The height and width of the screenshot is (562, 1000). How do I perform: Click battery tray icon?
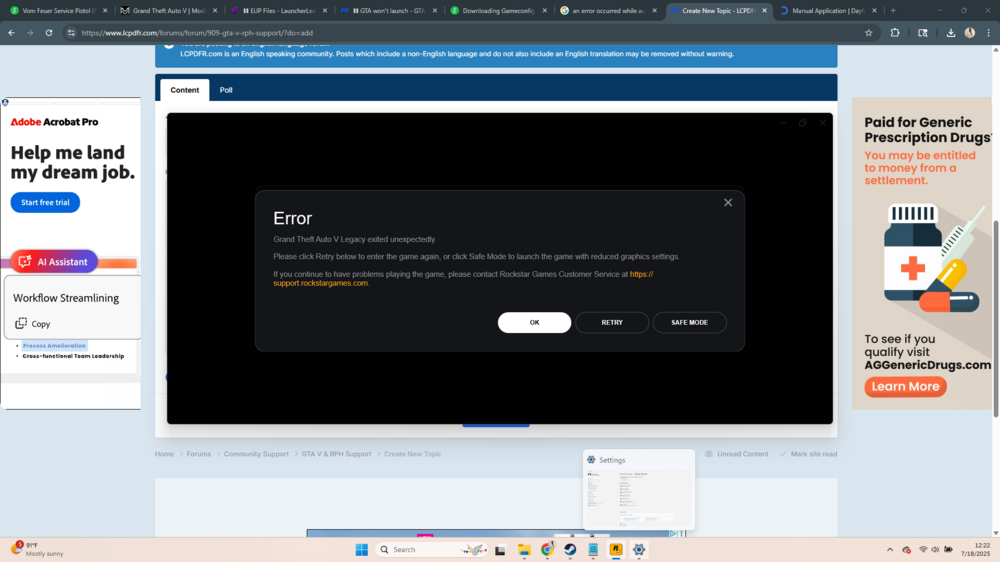pos(948,549)
